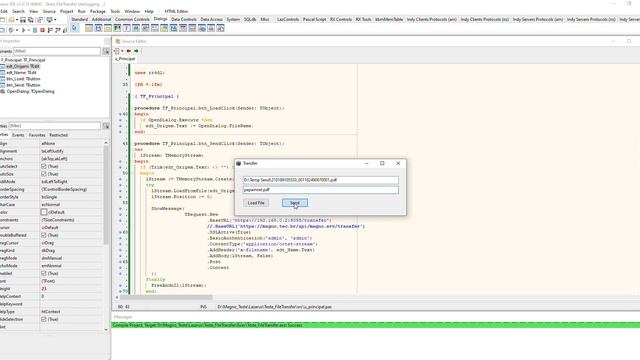This screenshot has height=360, width=640.
Task: Select the TPrintDialog palette icon
Action: 211,28
